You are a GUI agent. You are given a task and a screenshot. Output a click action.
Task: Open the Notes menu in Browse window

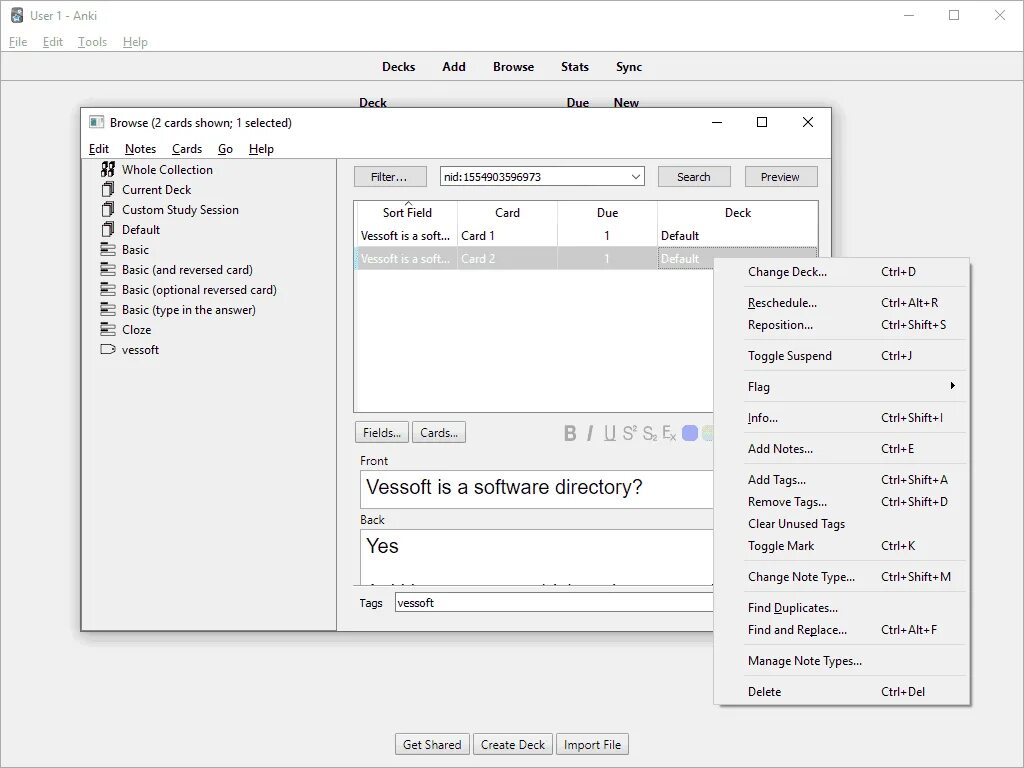click(x=140, y=149)
